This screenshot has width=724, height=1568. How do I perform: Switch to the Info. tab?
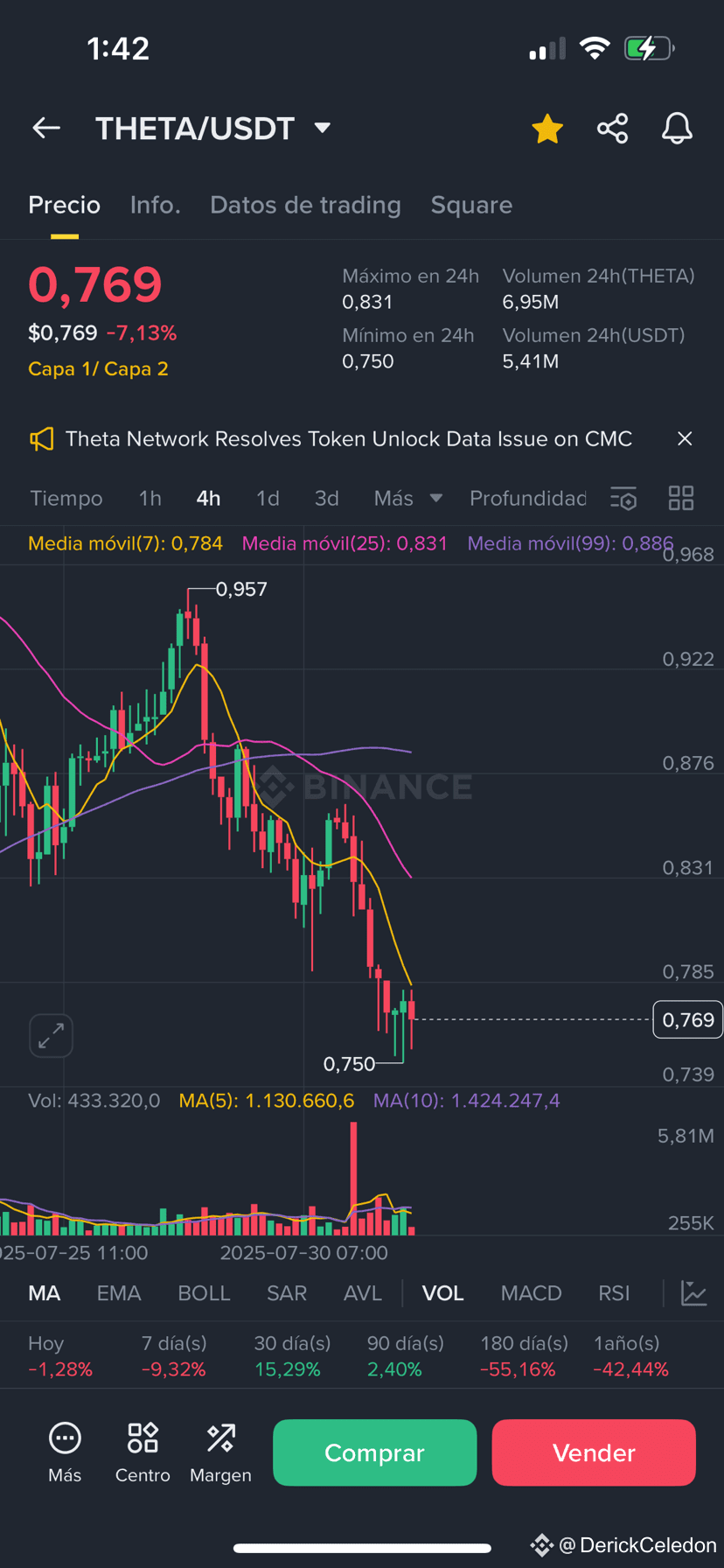156,205
